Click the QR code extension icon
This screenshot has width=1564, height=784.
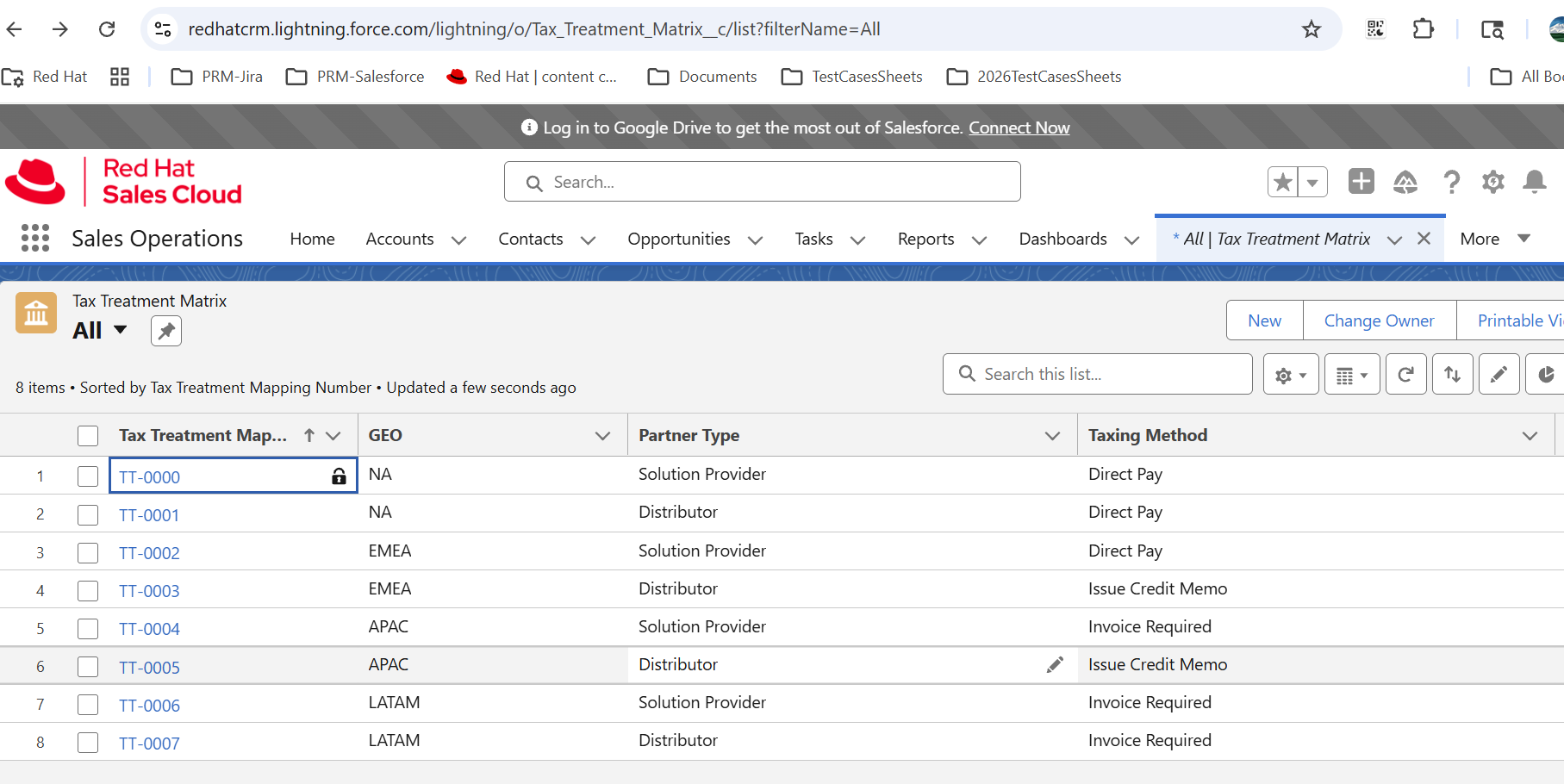click(1375, 29)
